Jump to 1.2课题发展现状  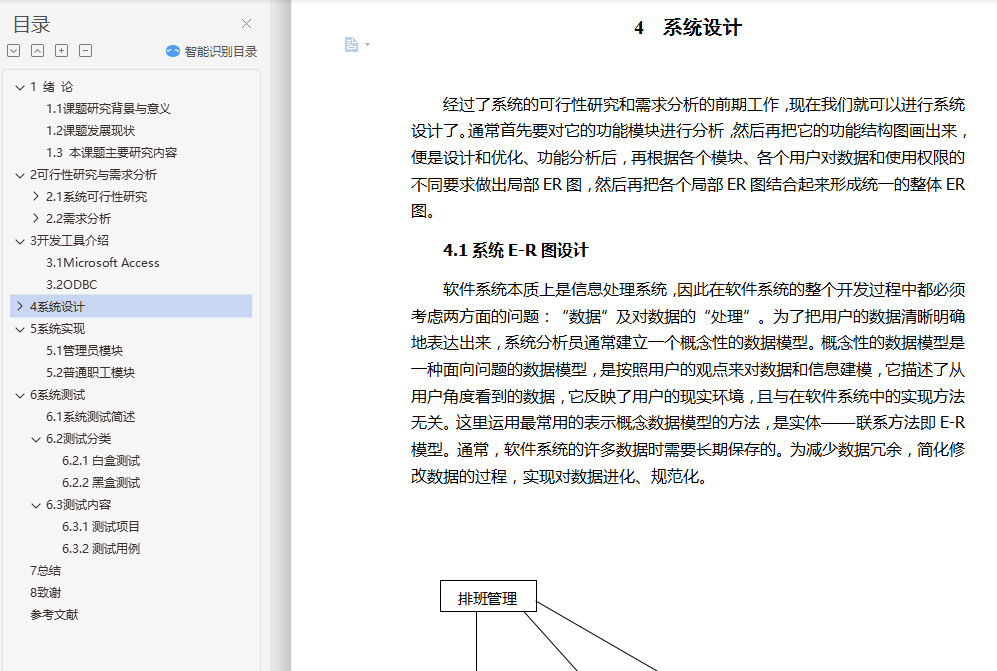click(90, 131)
